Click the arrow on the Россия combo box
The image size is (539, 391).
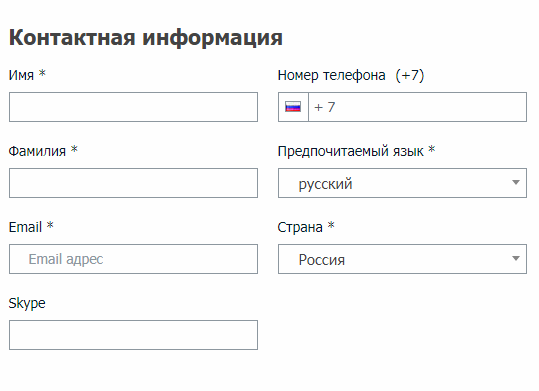[x=516, y=259]
